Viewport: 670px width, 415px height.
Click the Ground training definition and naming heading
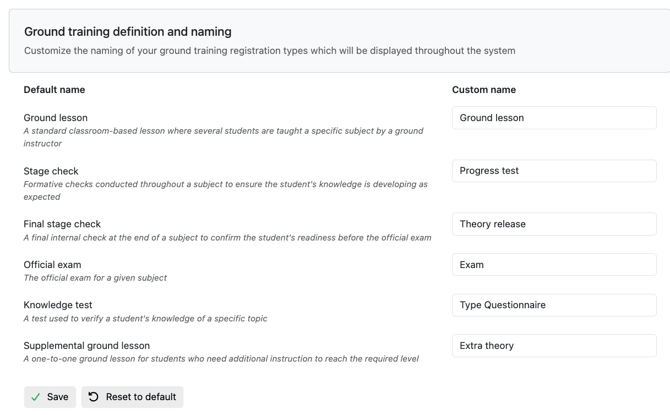[128, 32]
